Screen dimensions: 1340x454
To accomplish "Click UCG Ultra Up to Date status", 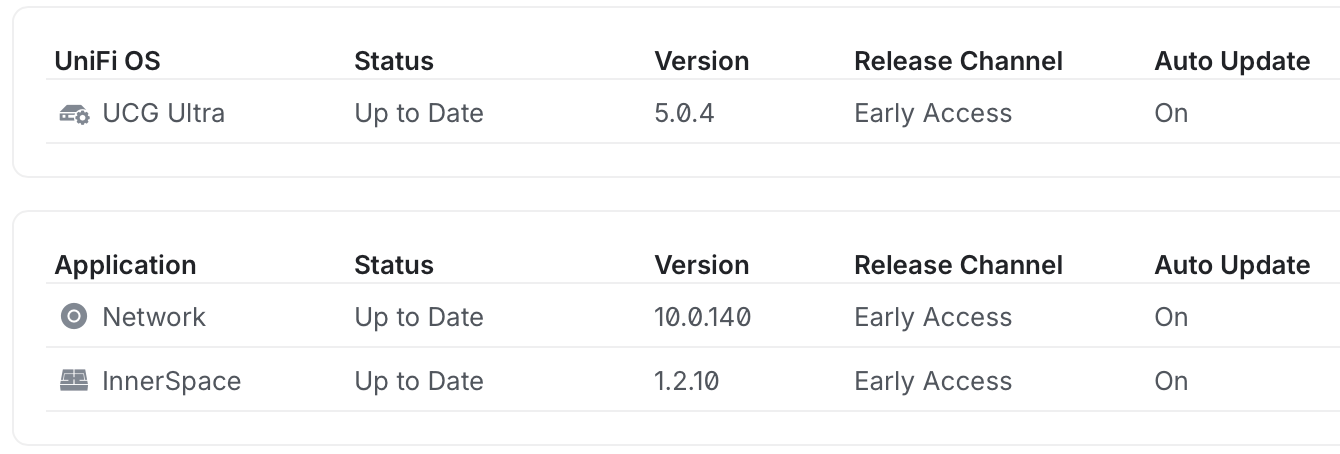I will [x=418, y=114].
